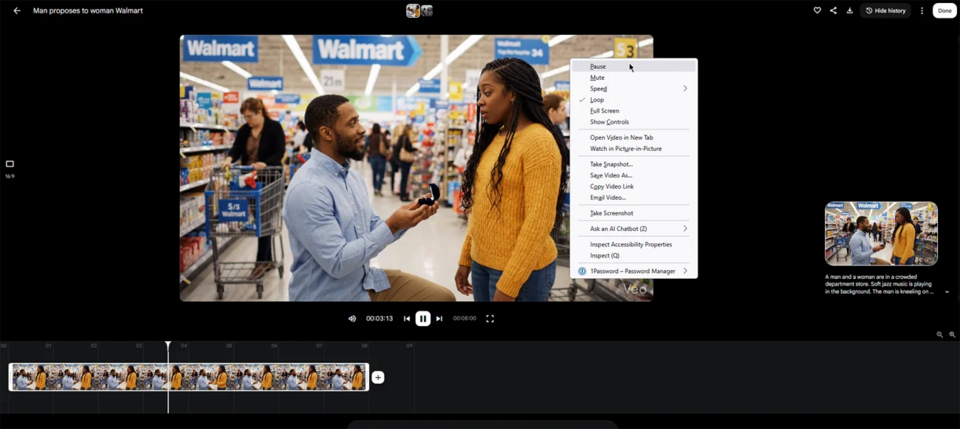This screenshot has width=960, height=429.
Task: Choose Mute in the context menu
Action: (x=634, y=78)
